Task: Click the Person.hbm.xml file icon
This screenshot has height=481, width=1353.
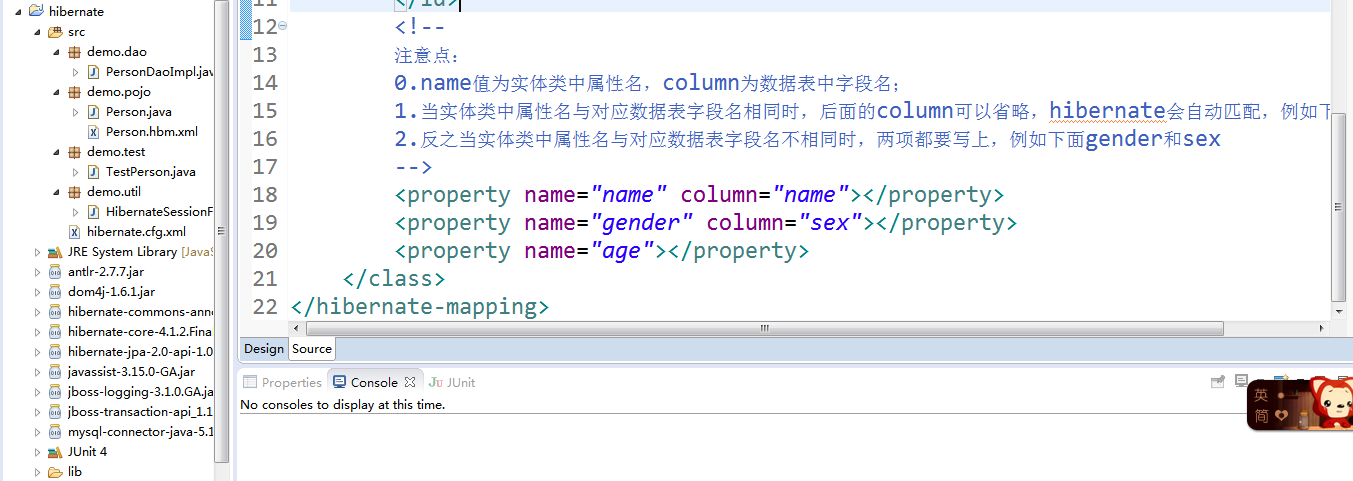Action: coord(94,132)
